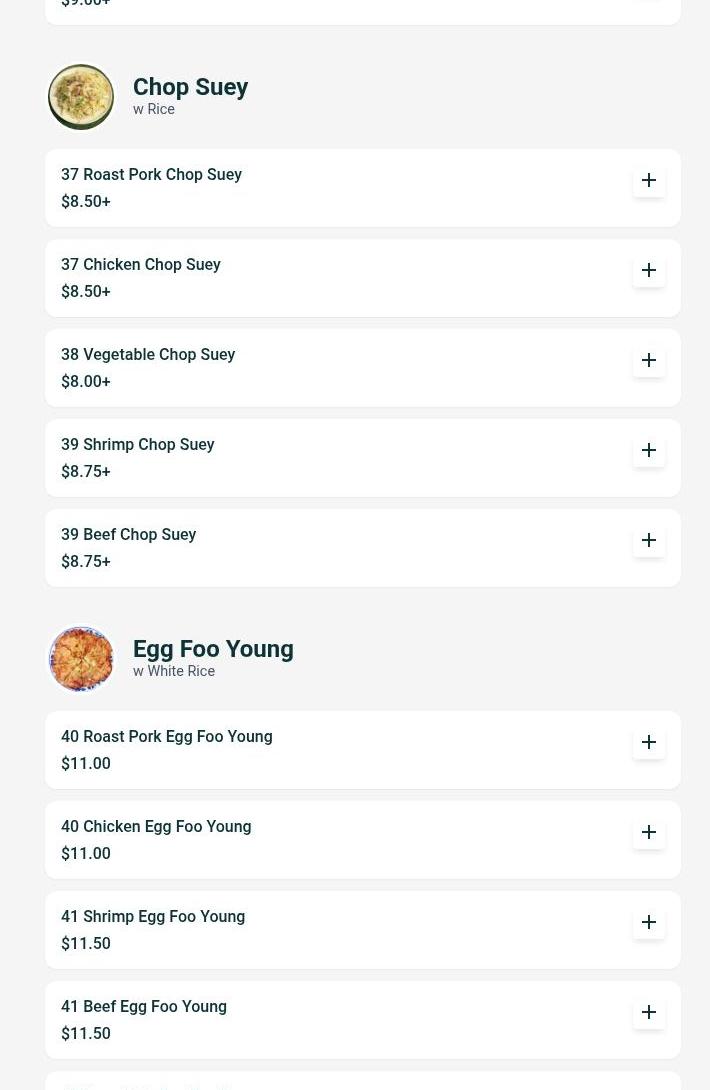Open the 37 Roast Pork Chop Suey item name

tap(151, 174)
